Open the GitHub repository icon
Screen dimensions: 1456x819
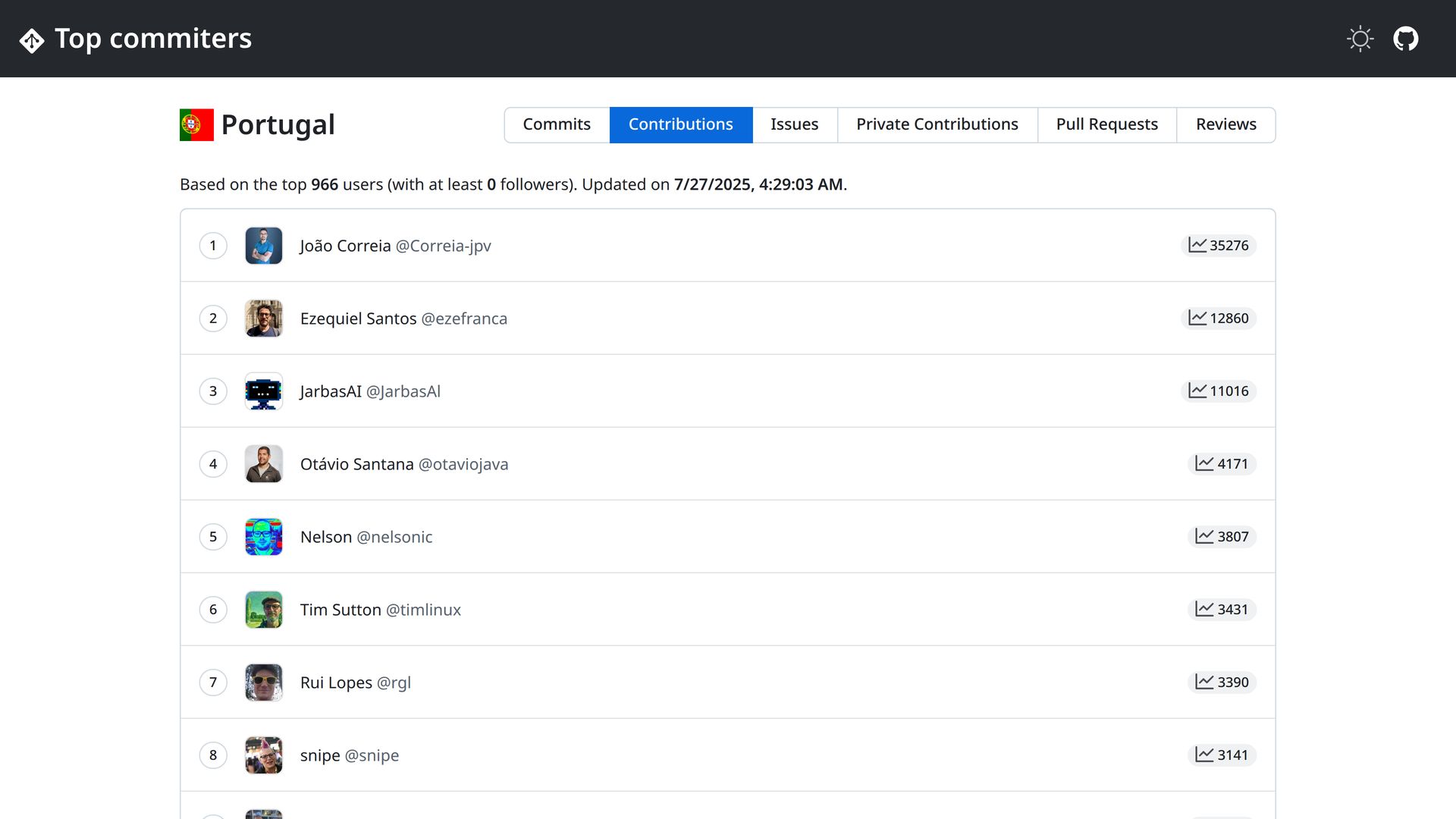(1405, 39)
